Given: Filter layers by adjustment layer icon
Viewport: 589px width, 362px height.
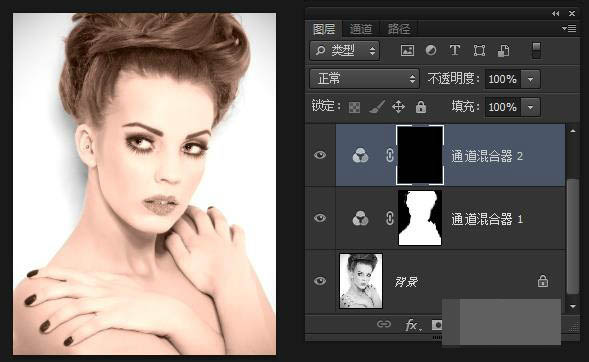Looking at the screenshot, I should coord(431,50).
